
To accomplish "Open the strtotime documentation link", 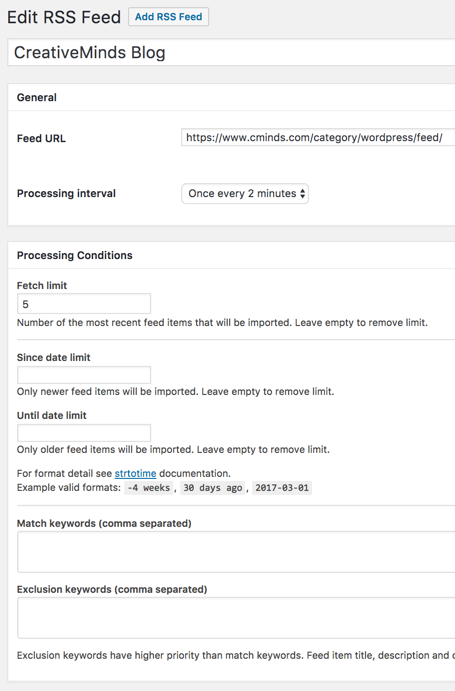I will pos(135,473).
